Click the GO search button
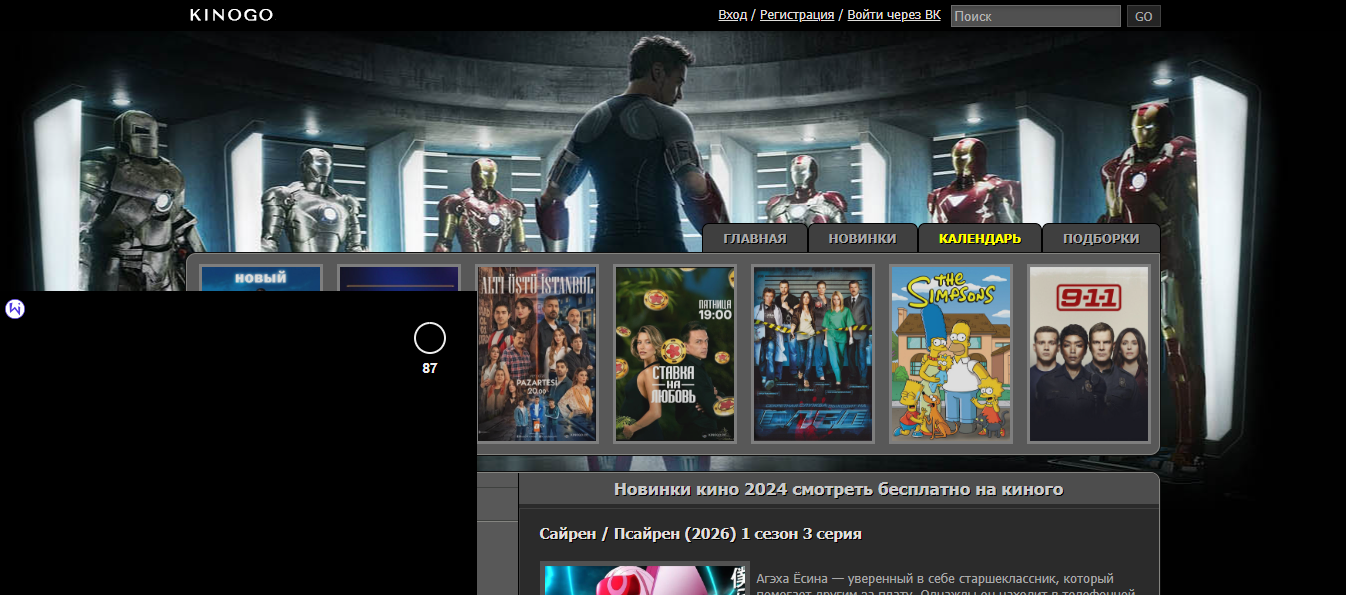 (x=1144, y=16)
